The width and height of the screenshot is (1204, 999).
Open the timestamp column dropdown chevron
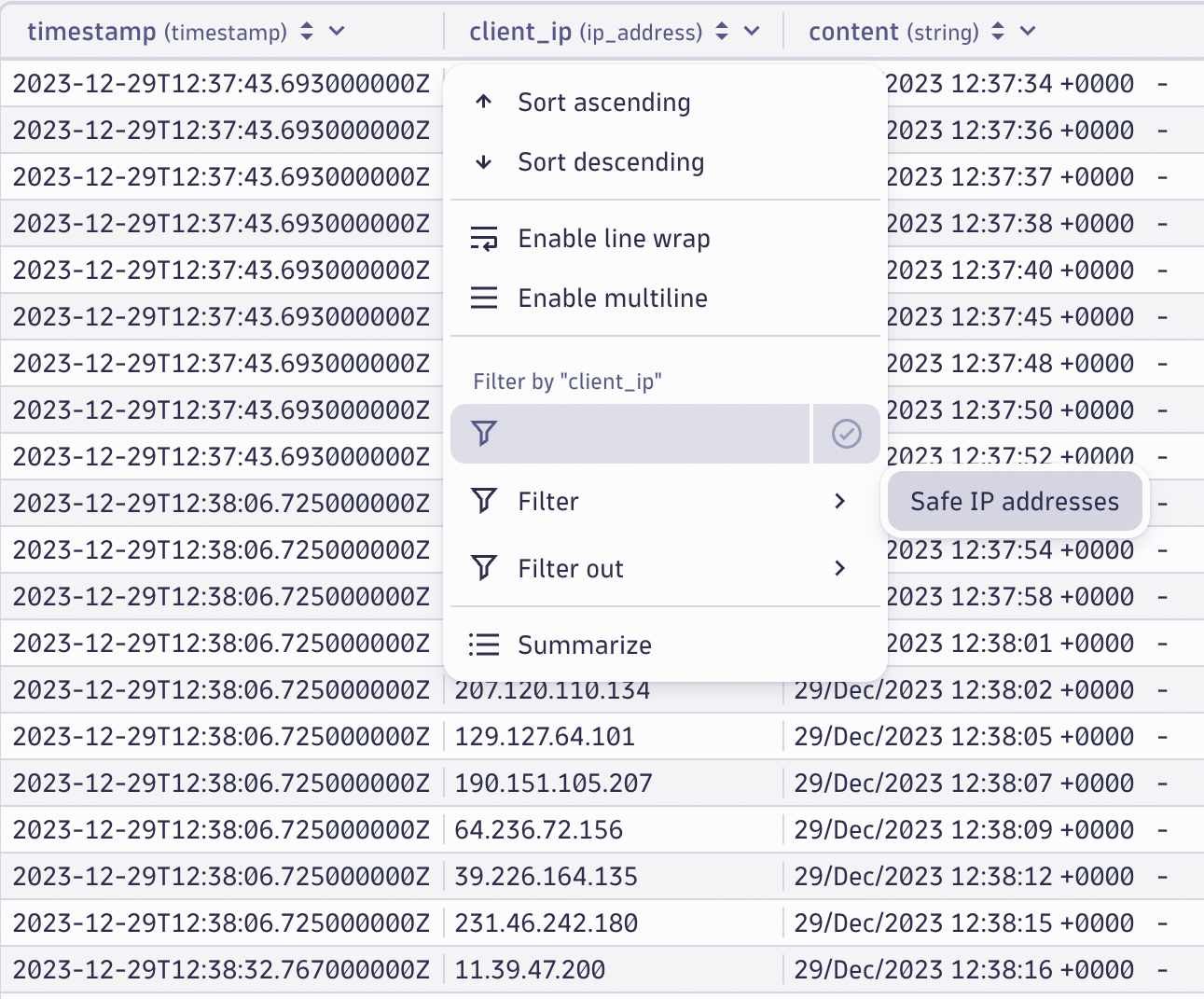(x=336, y=31)
